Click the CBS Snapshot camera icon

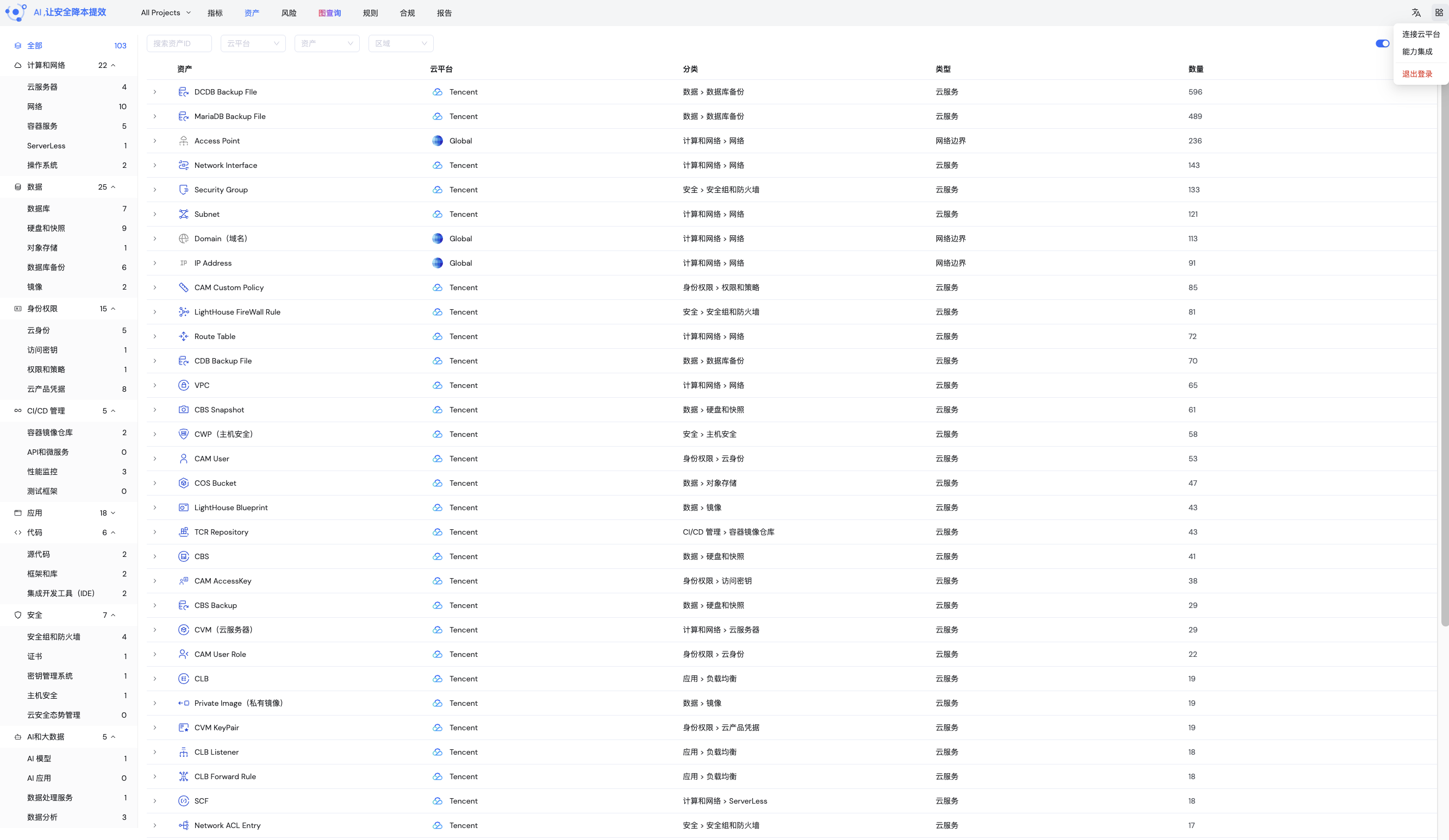tap(183, 410)
